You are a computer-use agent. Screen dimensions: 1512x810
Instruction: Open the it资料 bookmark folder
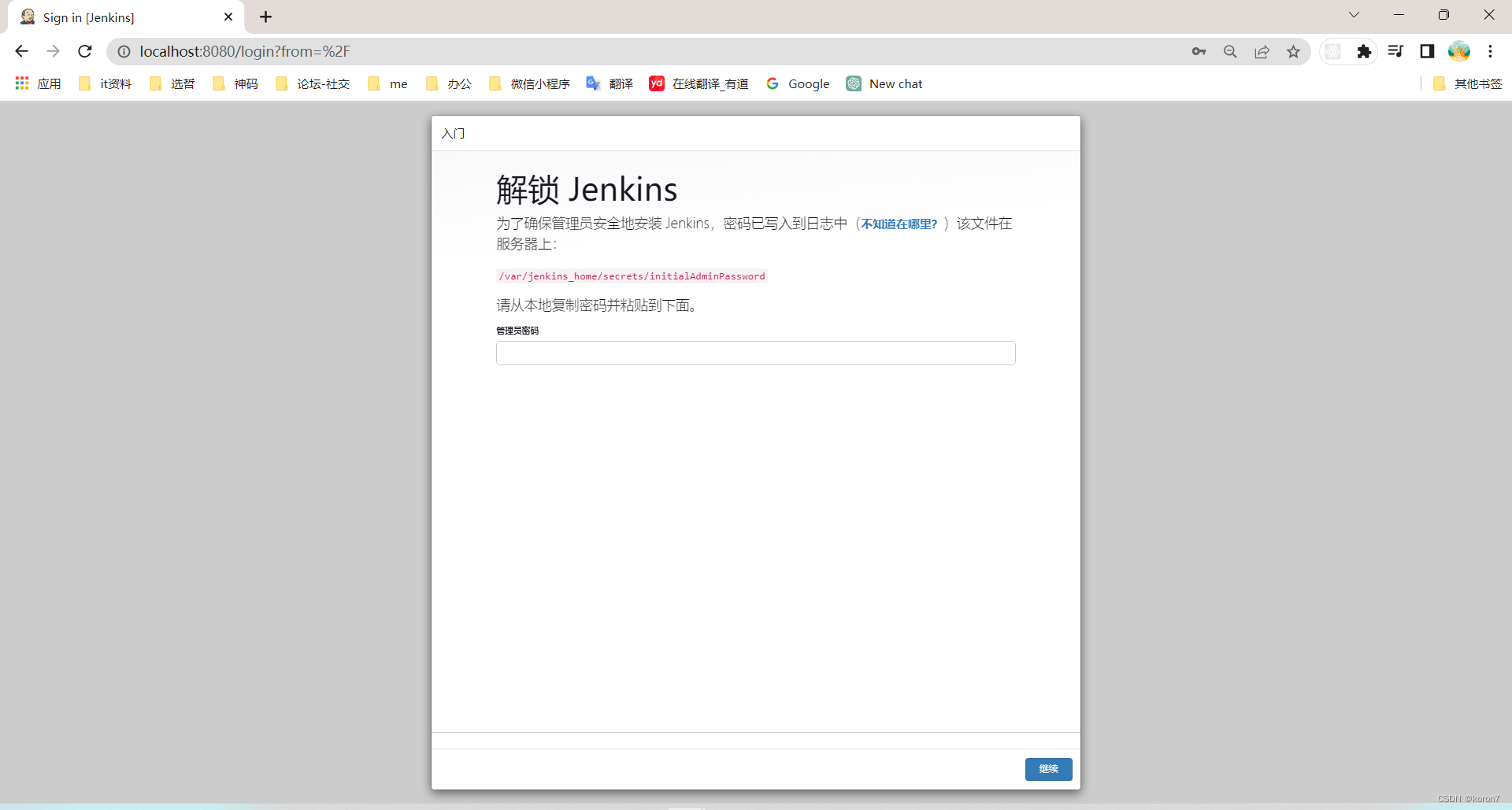tap(106, 83)
